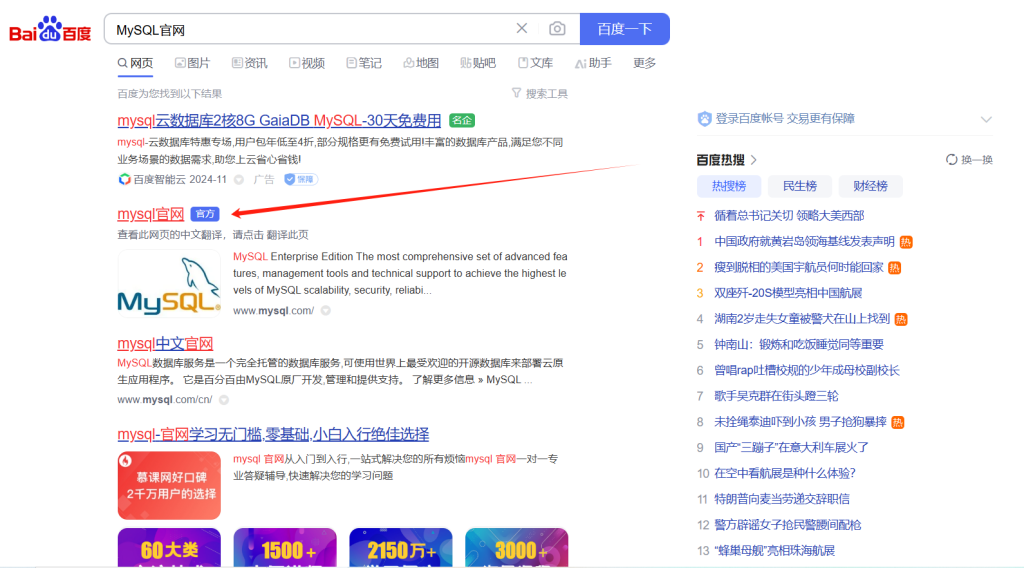Open 在空中看航展是种什么体验?

[x=784, y=473]
